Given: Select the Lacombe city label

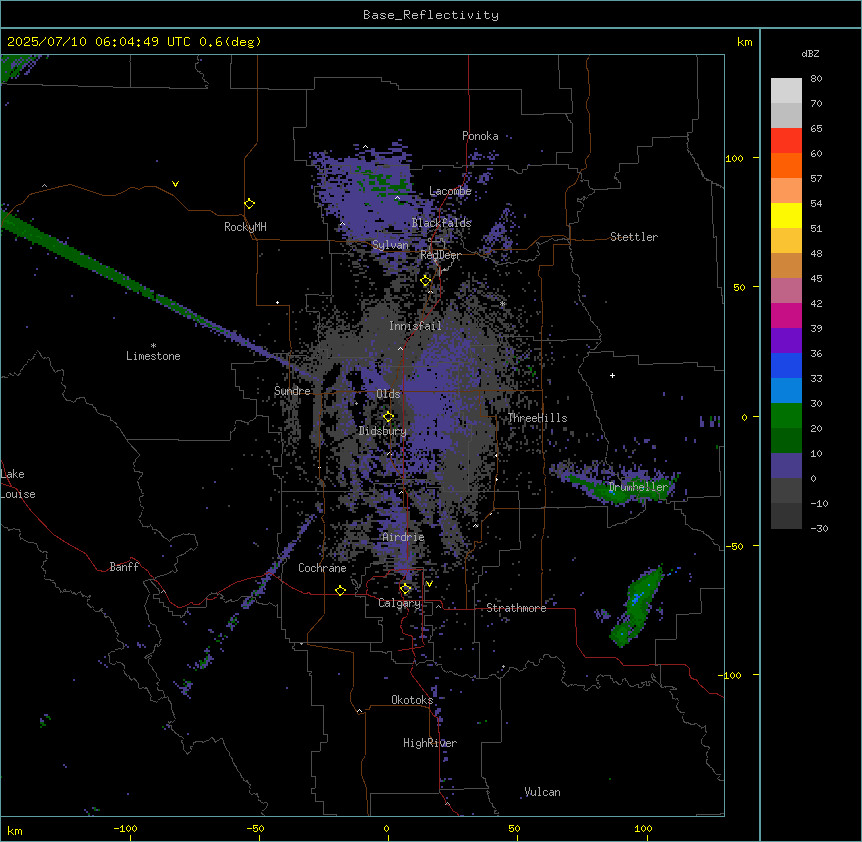Looking at the screenshot, I should 450,191.
